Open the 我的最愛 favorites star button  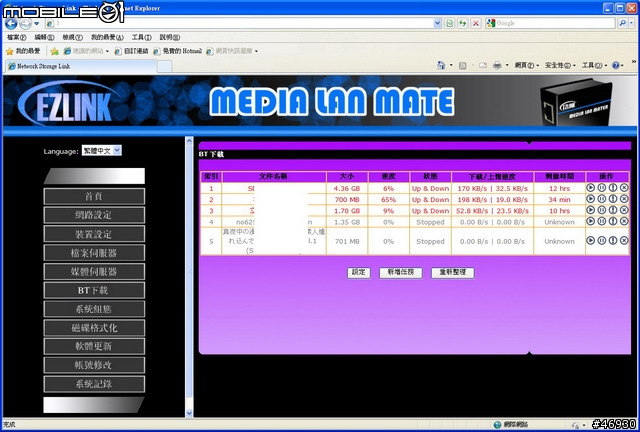(24, 51)
